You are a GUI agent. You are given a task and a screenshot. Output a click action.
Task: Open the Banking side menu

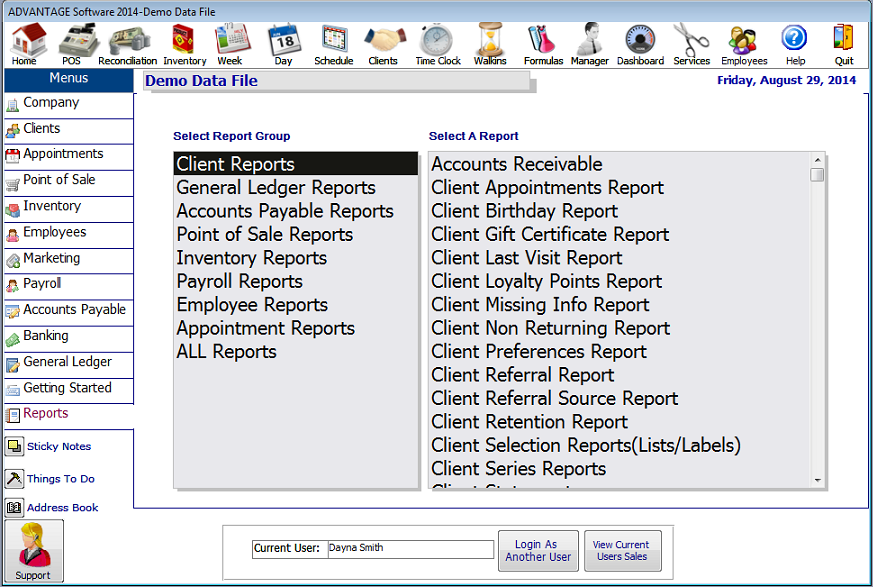(x=68, y=337)
